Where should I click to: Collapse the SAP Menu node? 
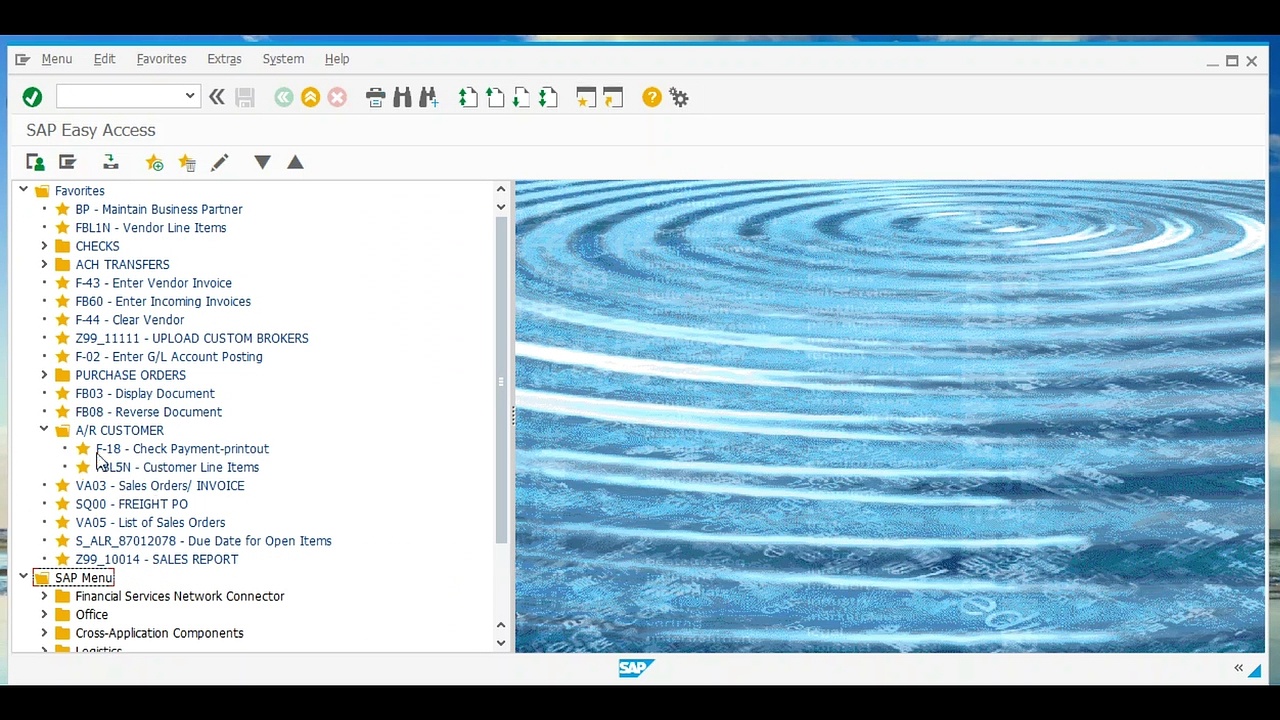(23, 578)
